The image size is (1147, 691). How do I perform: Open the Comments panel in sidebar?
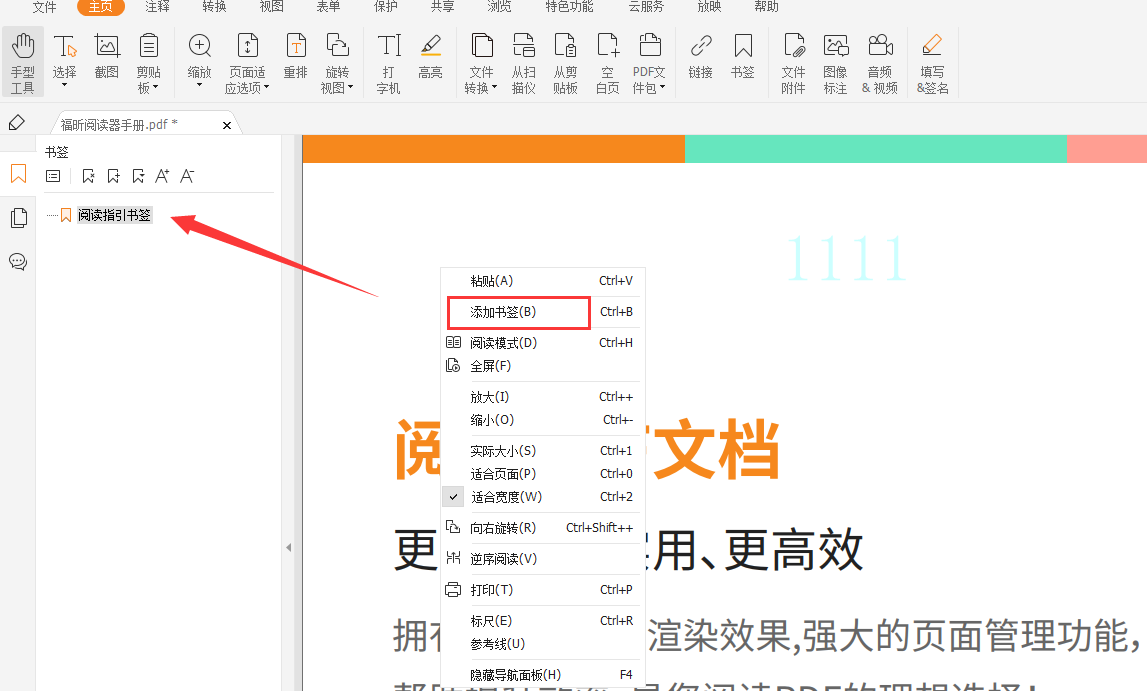pos(18,262)
